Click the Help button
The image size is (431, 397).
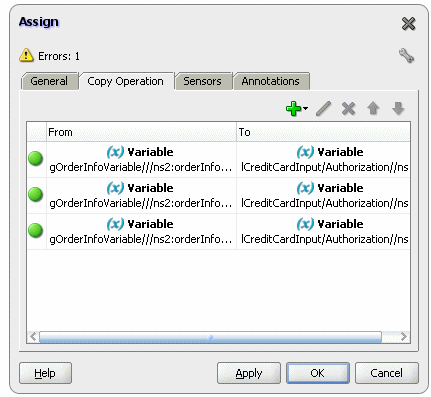point(45,373)
